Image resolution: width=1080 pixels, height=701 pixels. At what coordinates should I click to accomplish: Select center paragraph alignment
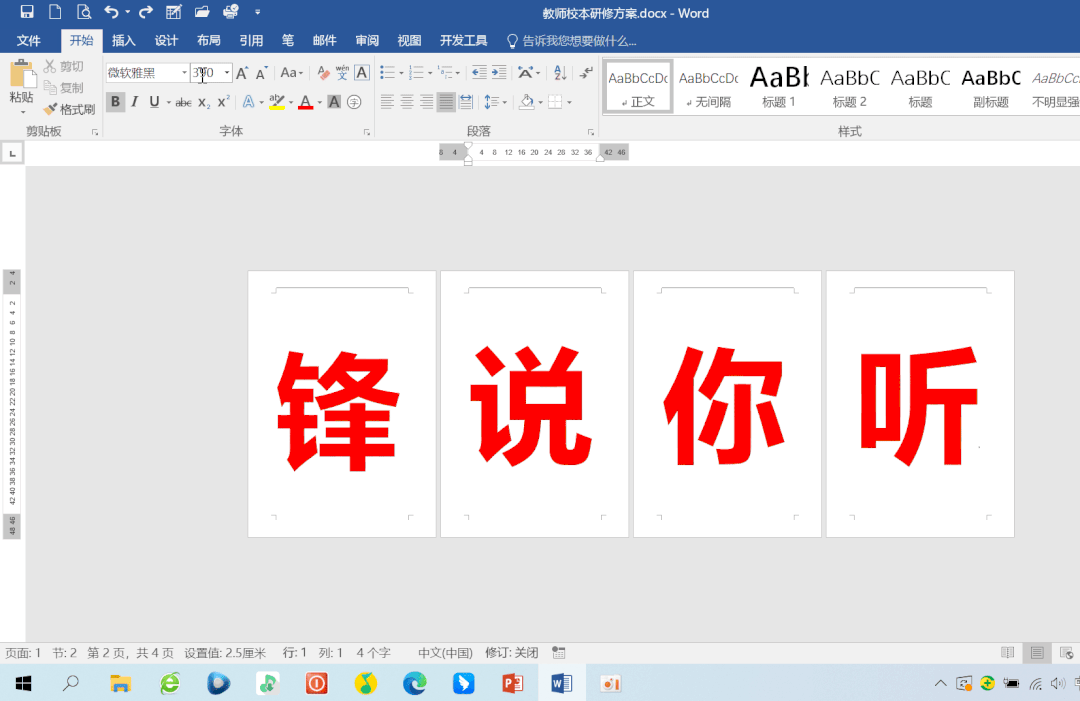405,102
